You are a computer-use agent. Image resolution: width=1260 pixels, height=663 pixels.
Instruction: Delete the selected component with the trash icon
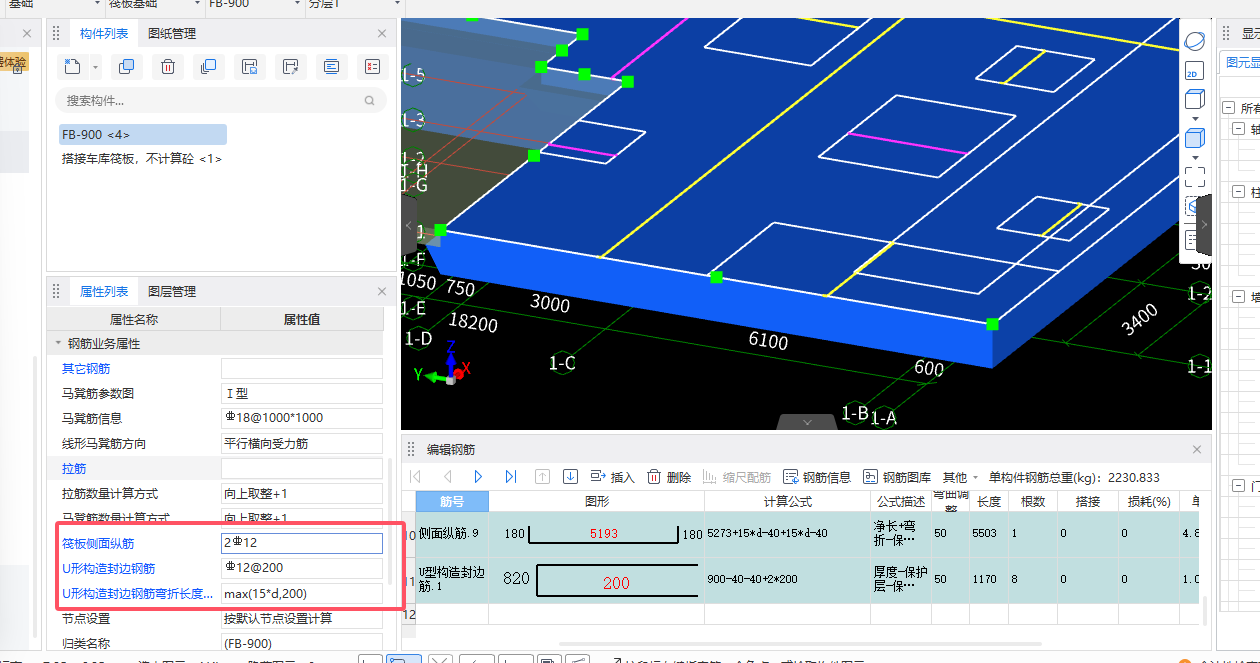coord(168,67)
